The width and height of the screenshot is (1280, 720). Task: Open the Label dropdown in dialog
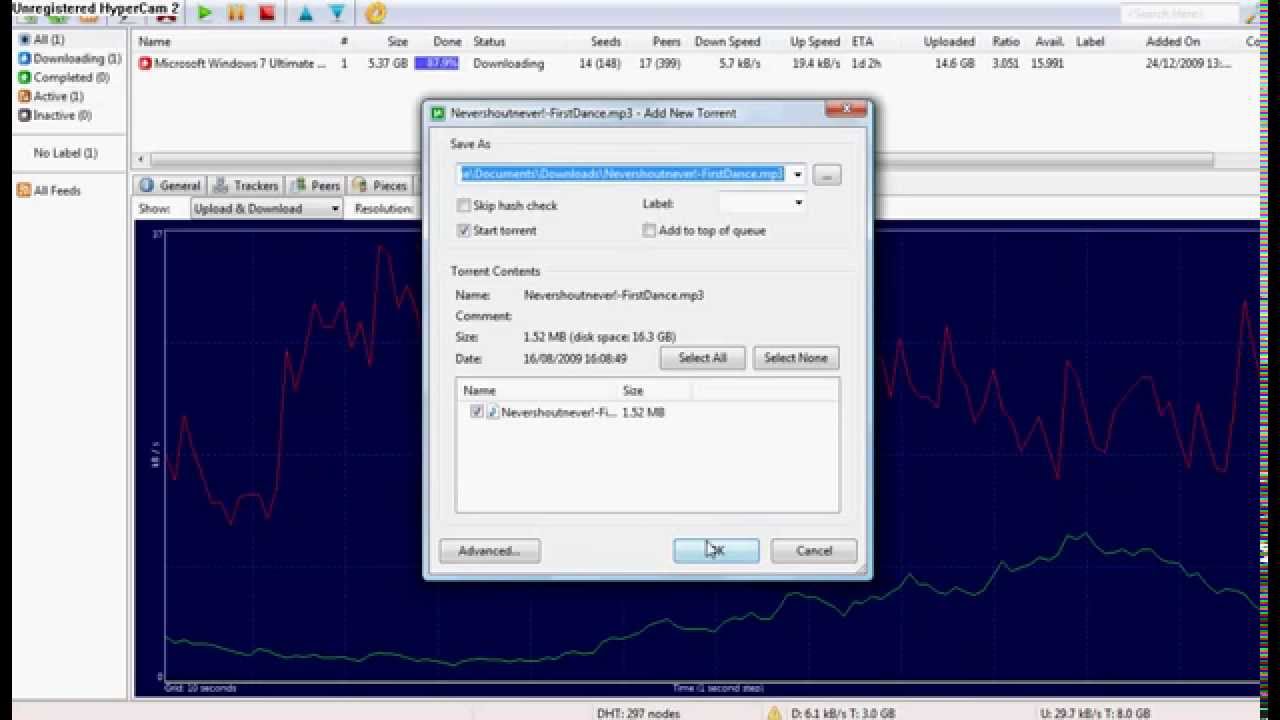click(762, 203)
